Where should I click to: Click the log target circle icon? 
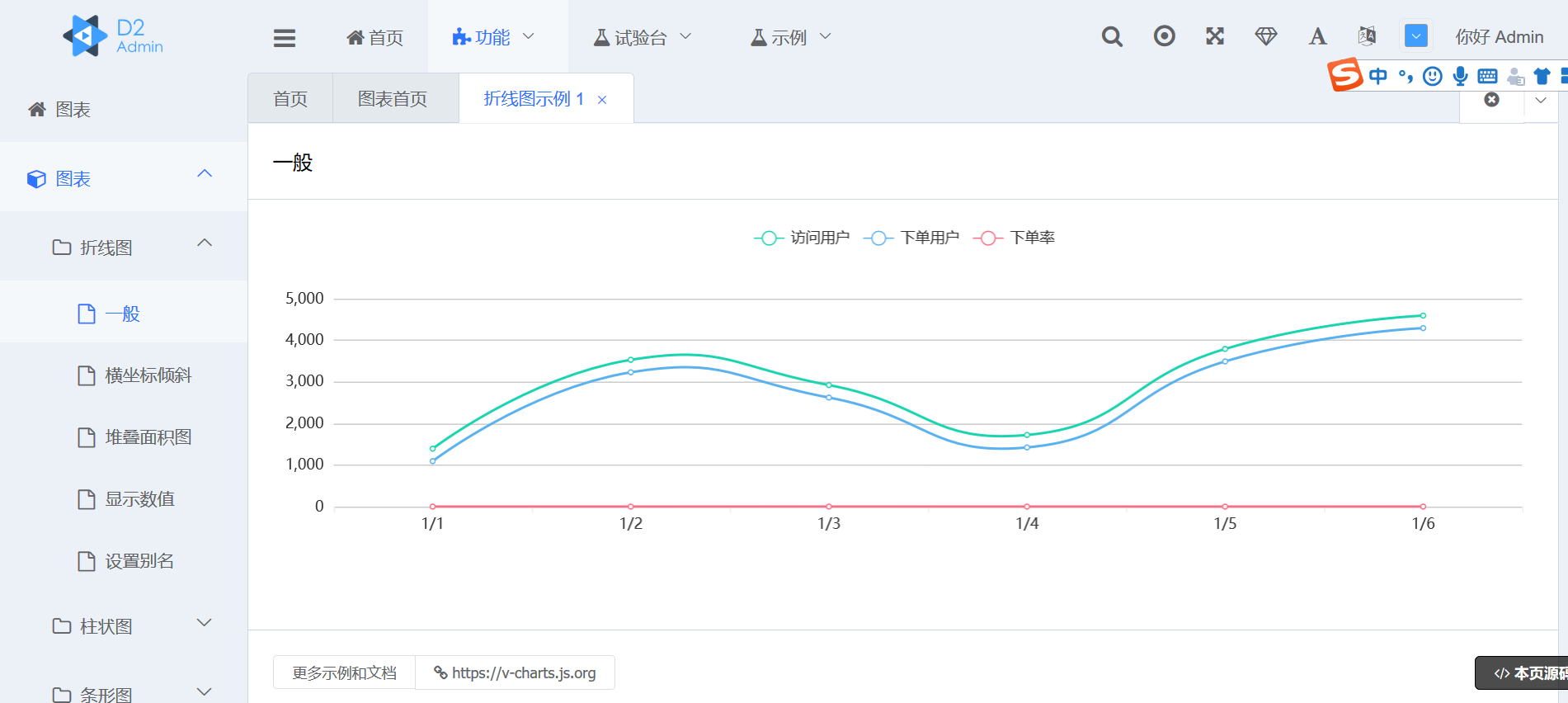[1164, 35]
